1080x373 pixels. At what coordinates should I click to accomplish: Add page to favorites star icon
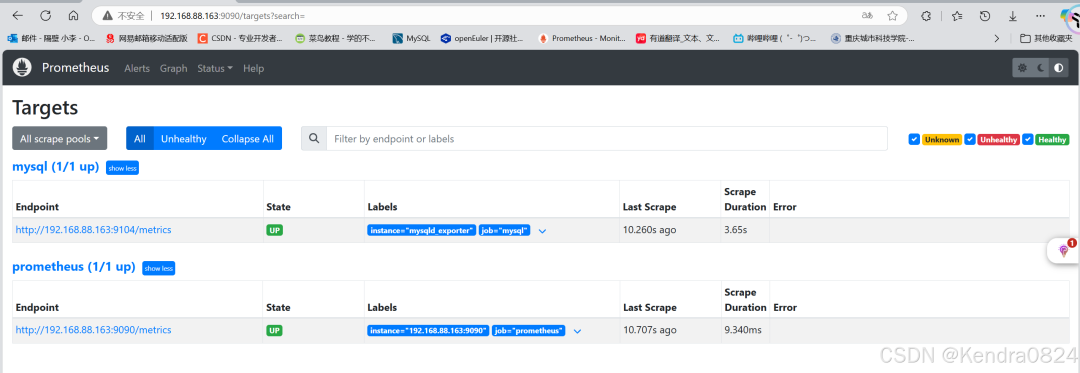coord(893,15)
